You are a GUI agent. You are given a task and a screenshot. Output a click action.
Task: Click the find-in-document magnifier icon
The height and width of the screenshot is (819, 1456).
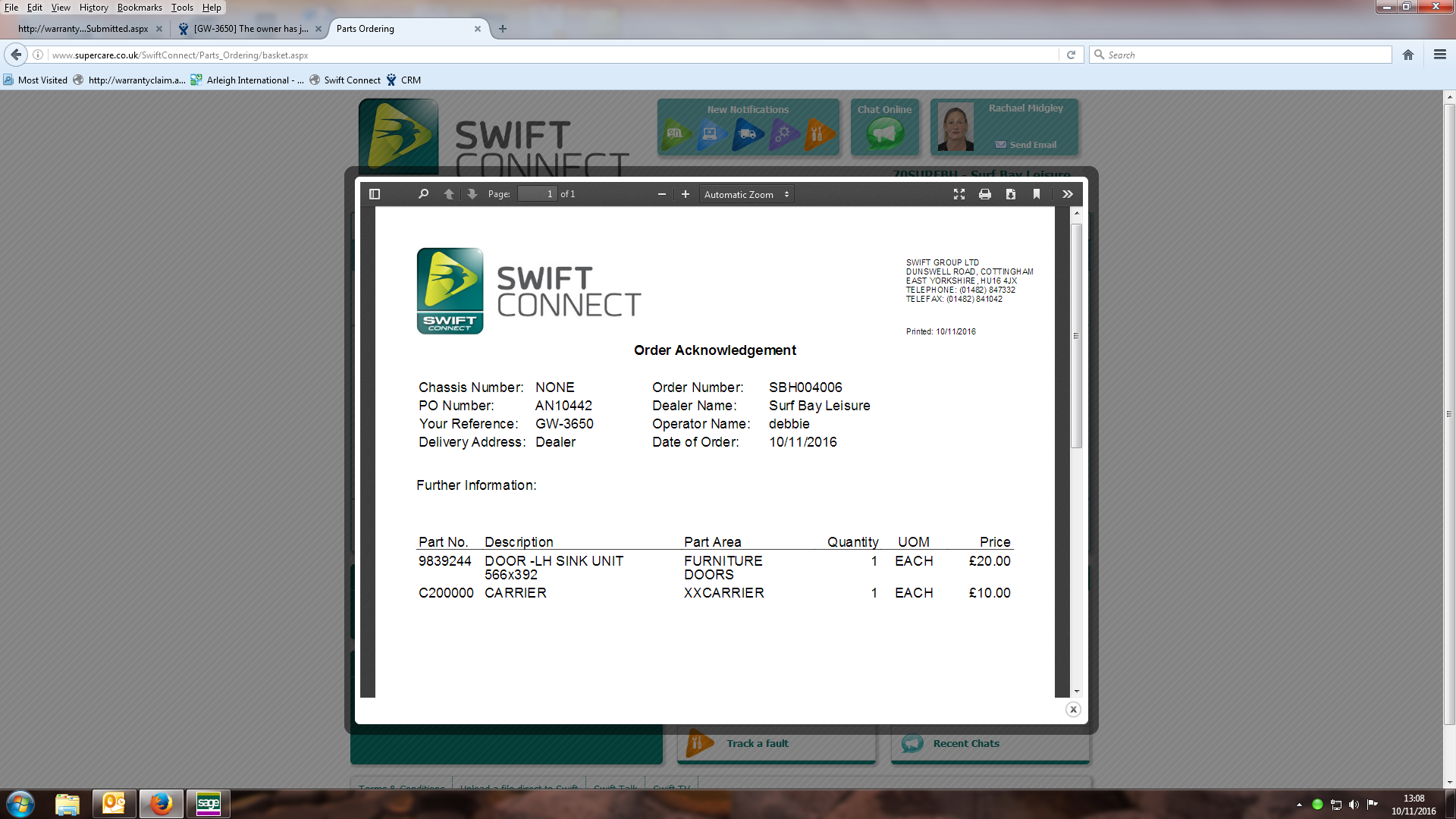[x=423, y=194]
